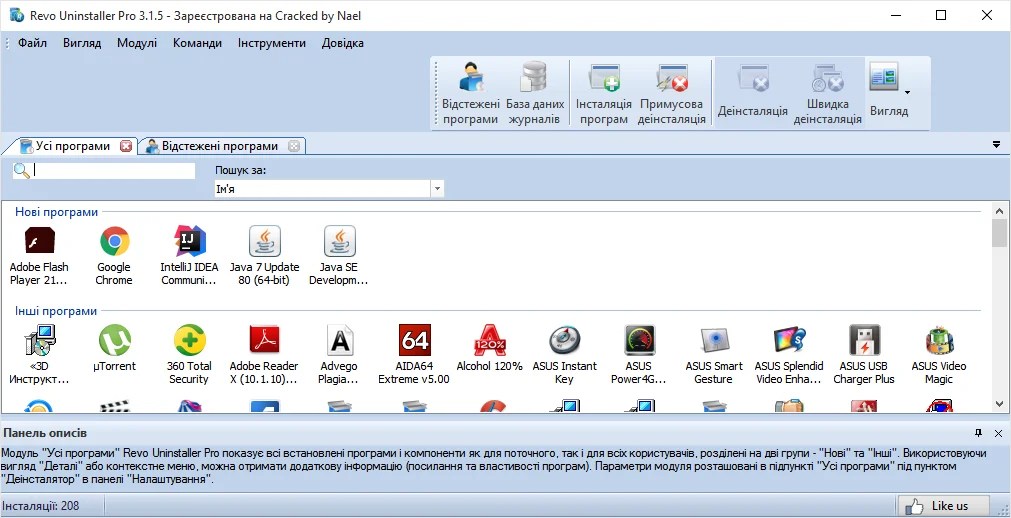Click the program search input field
This screenshot has width=1011, height=518.
(x=113, y=170)
